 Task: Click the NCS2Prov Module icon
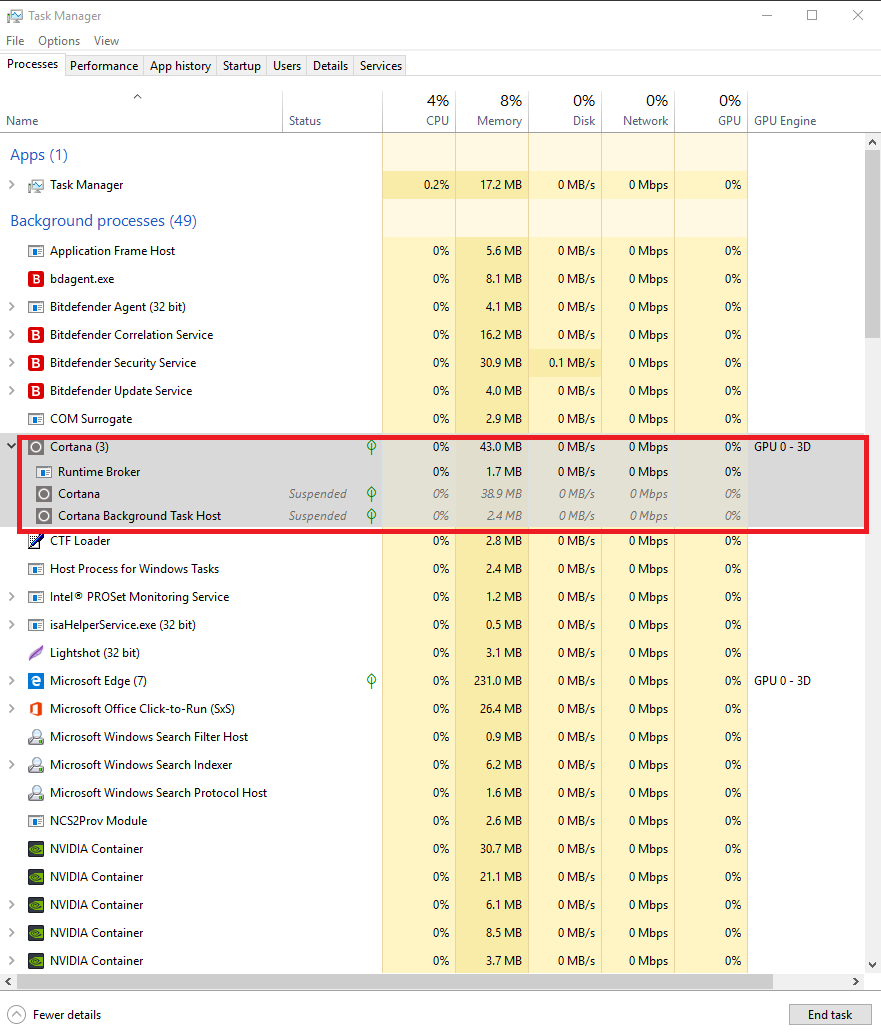tap(36, 821)
